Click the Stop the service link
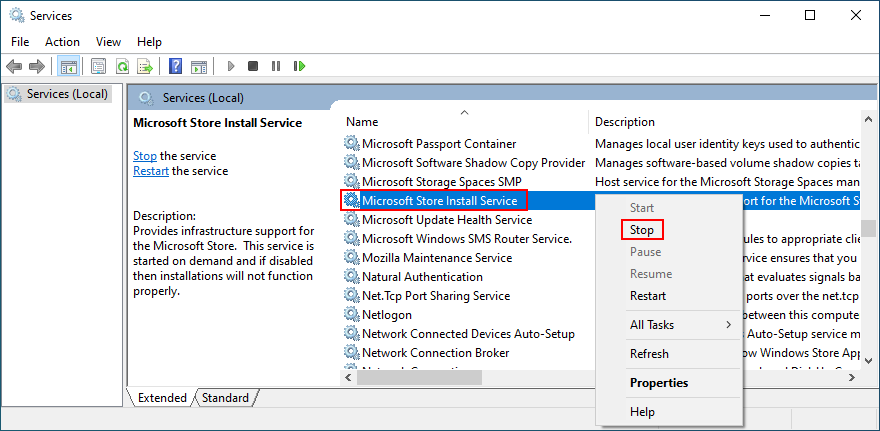 click(x=145, y=156)
